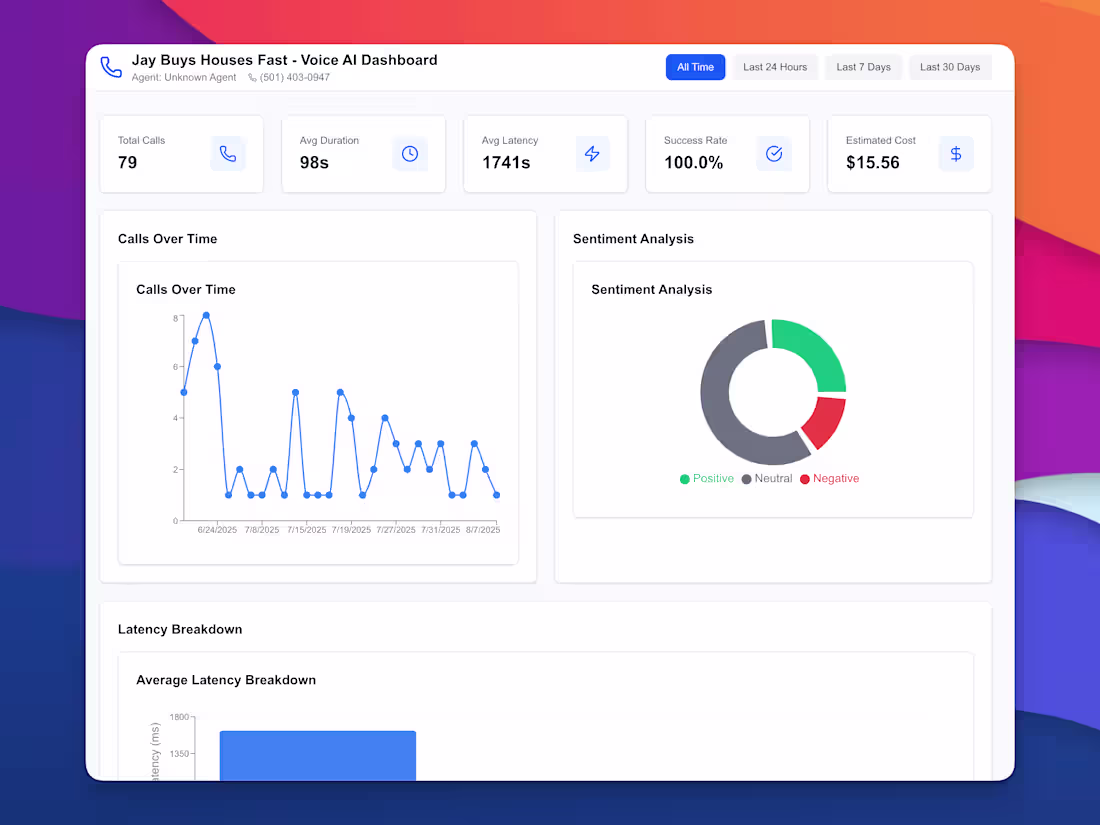Click the lightning bolt icon on Avg Latency card
The width and height of the screenshot is (1100, 825).
[592, 154]
